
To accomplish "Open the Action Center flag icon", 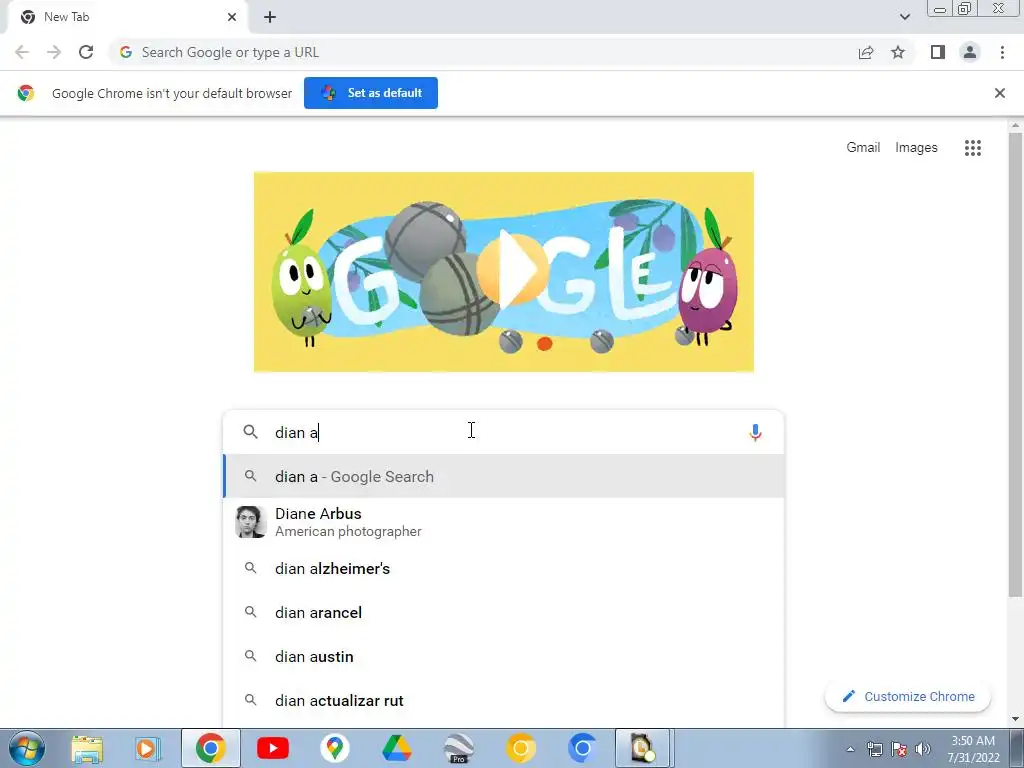I will tap(899, 749).
